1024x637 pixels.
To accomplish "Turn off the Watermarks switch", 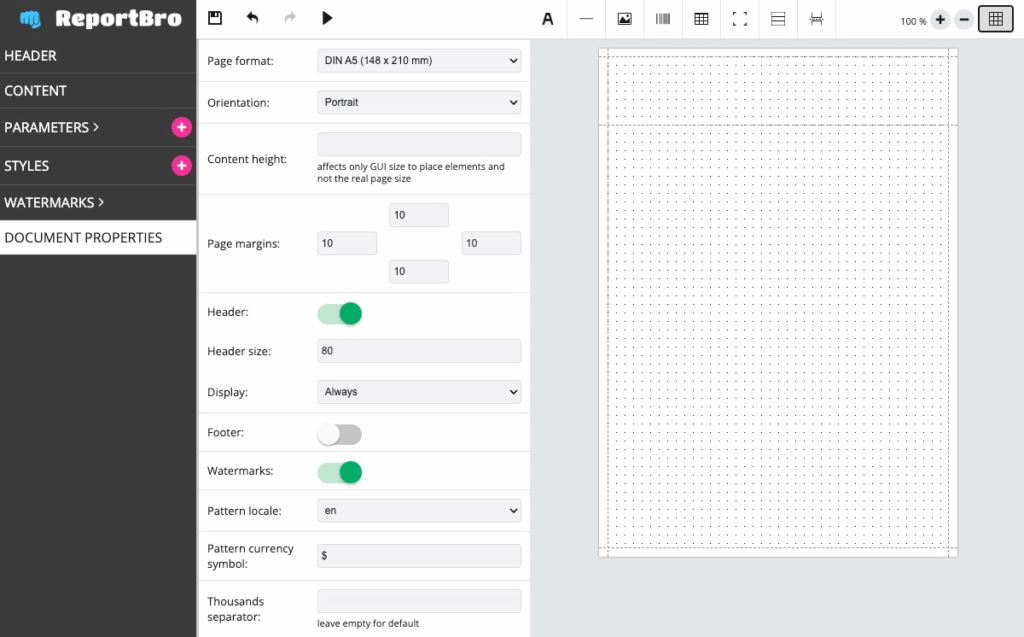I will tap(339, 471).
